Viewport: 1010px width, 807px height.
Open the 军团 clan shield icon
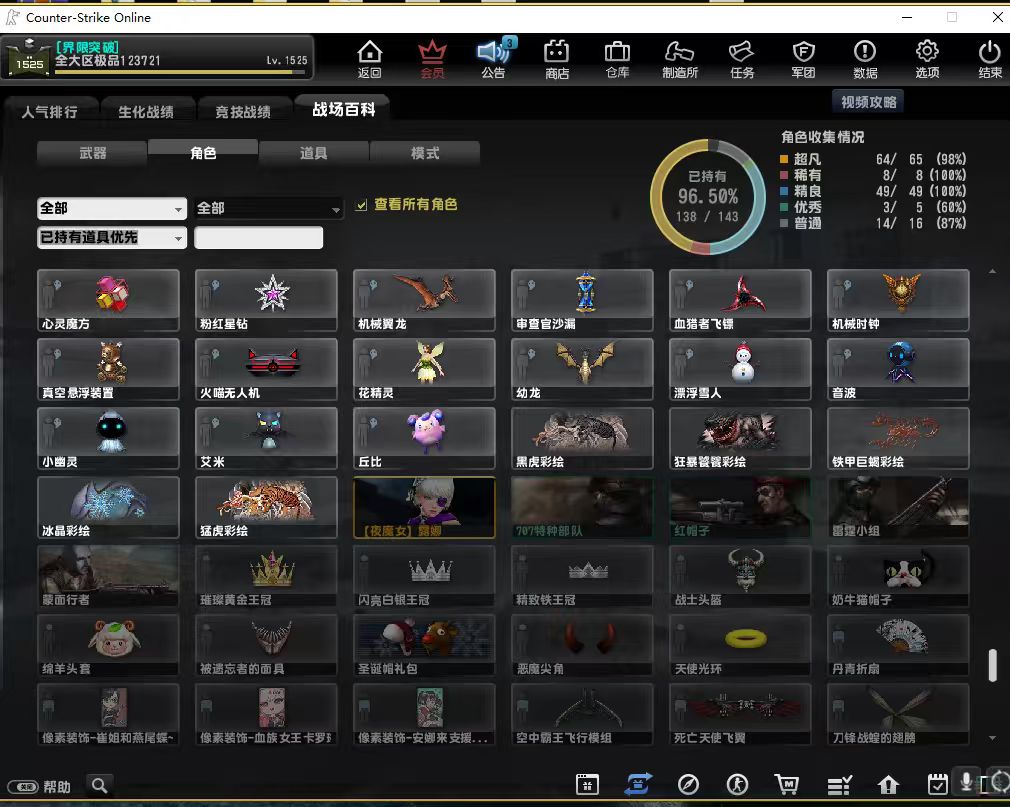click(803, 59)
